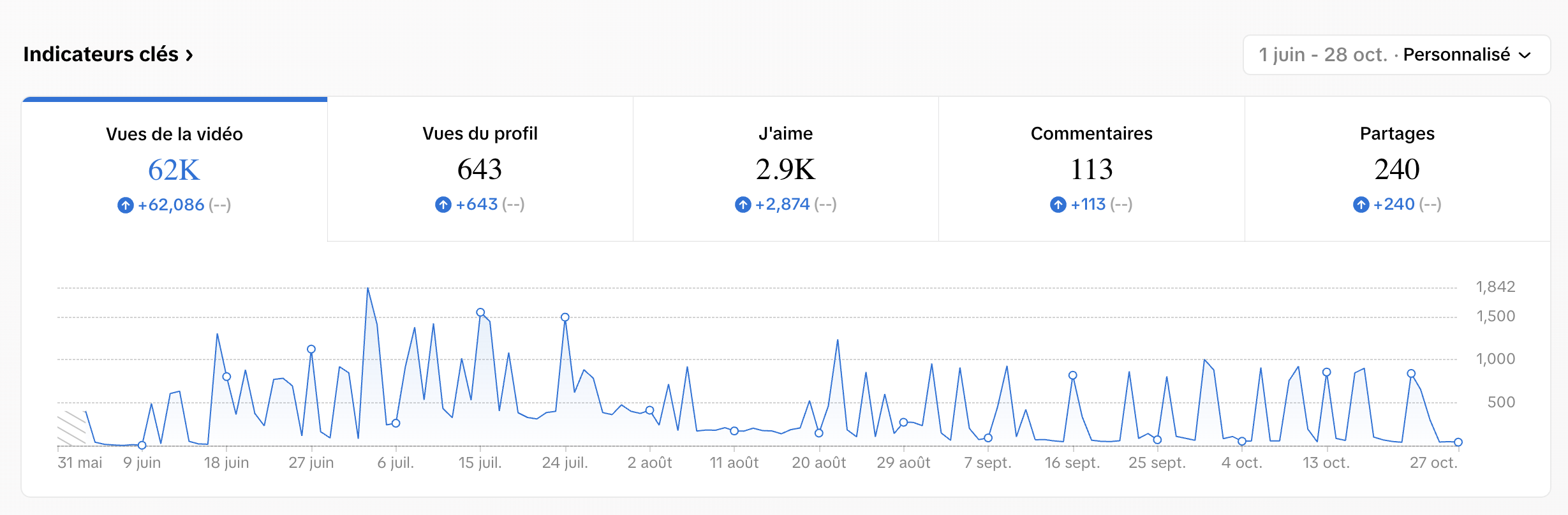Expand the Indicateurs clés chevron arrow
Image resolution: width=1568 pixels, height=515 pixels.
point(189,55)
